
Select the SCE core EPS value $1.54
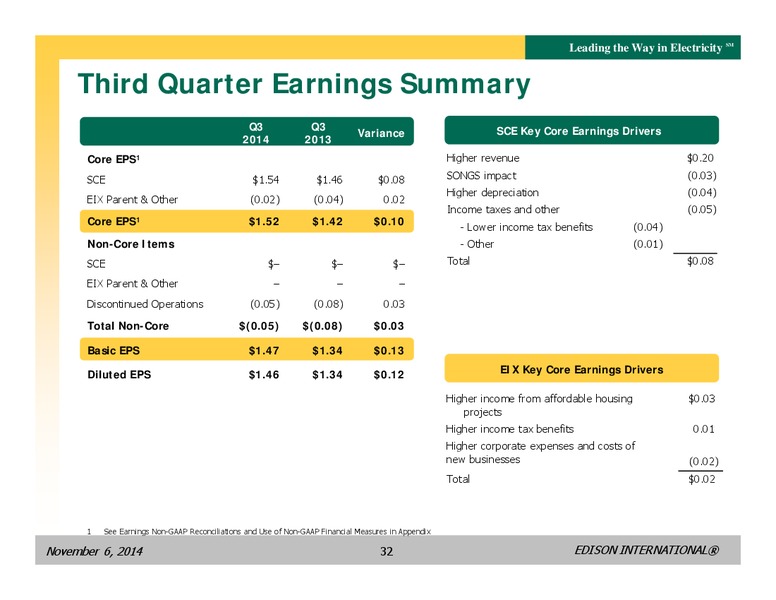coord(266,180)
